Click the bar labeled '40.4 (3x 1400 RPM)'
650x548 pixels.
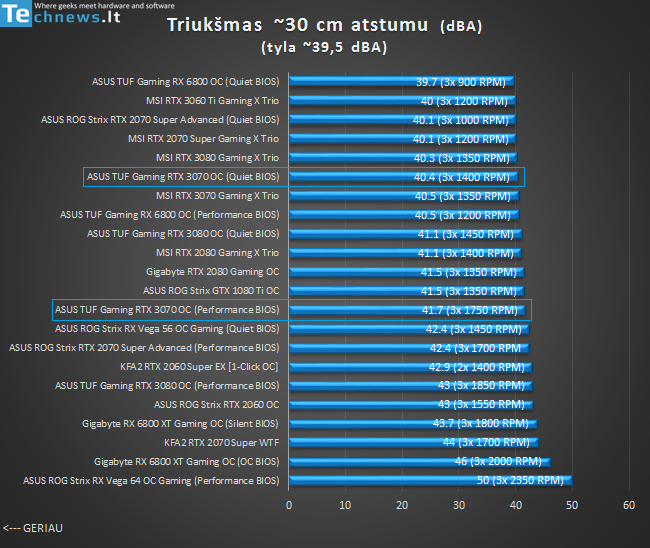coord(403,177)
